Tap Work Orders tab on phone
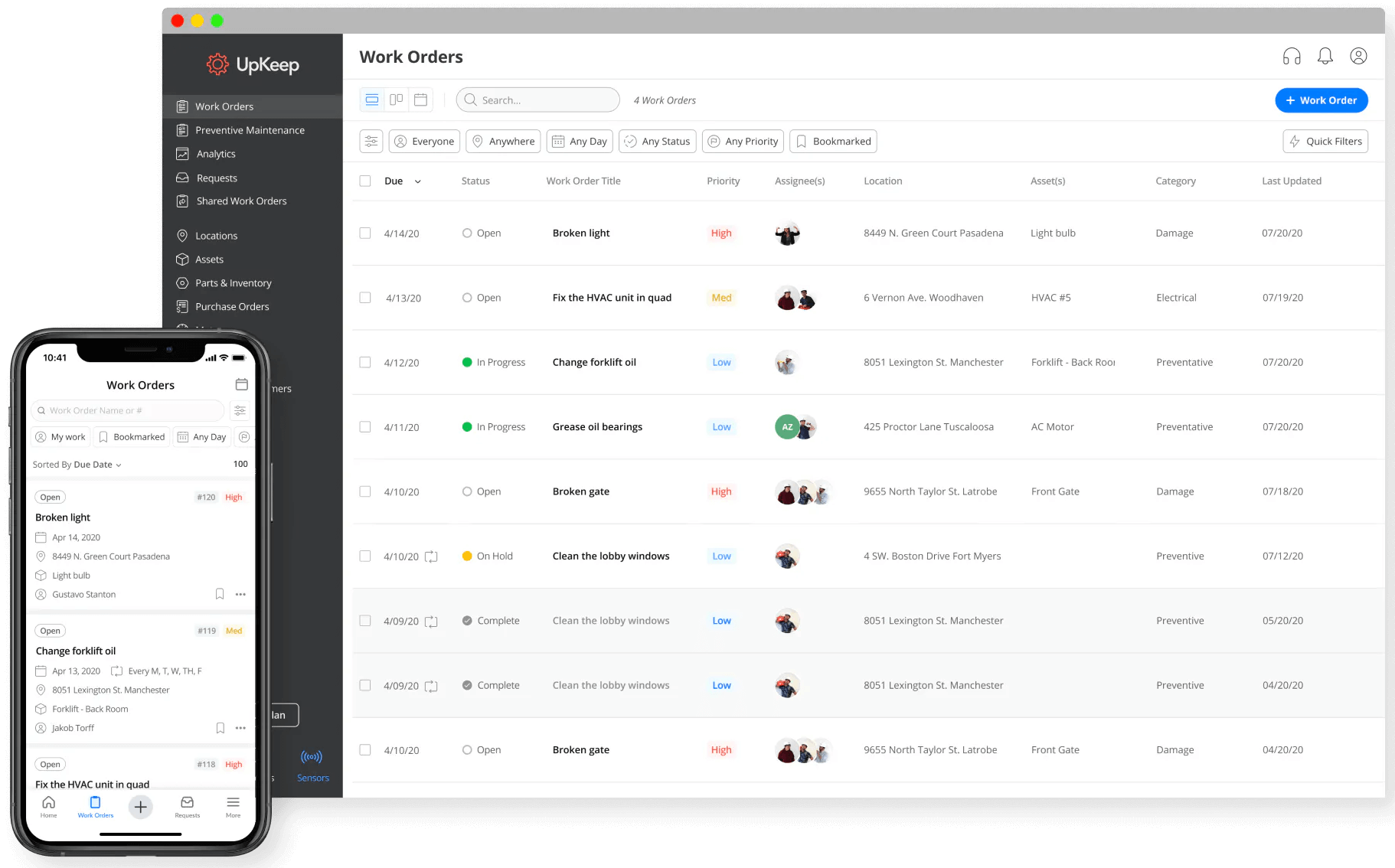Image resolution: width=1395 pixels, height=868 pixels. (96, 807)
